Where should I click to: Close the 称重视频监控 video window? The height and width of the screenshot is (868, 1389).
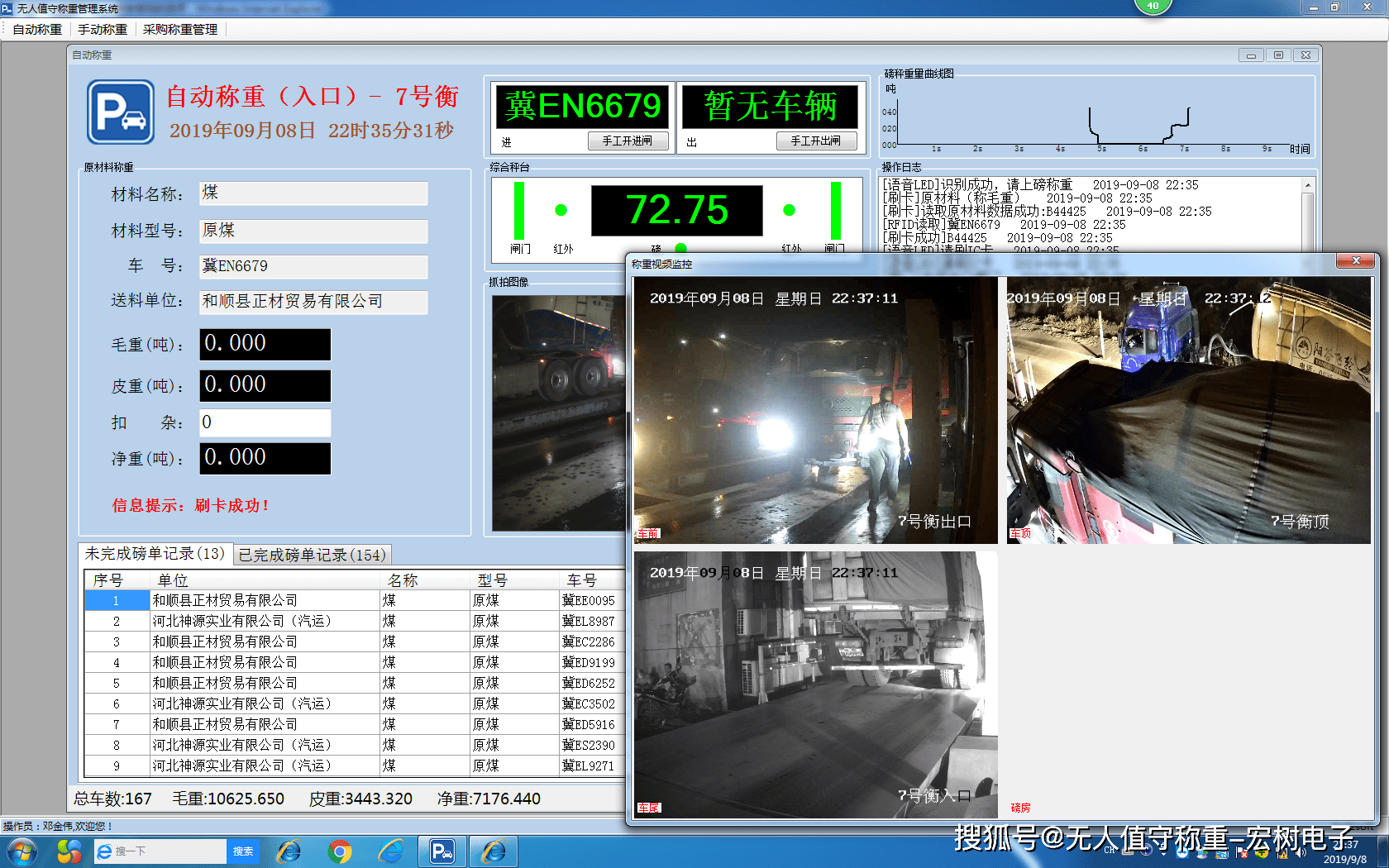[x=1356, y=261]
